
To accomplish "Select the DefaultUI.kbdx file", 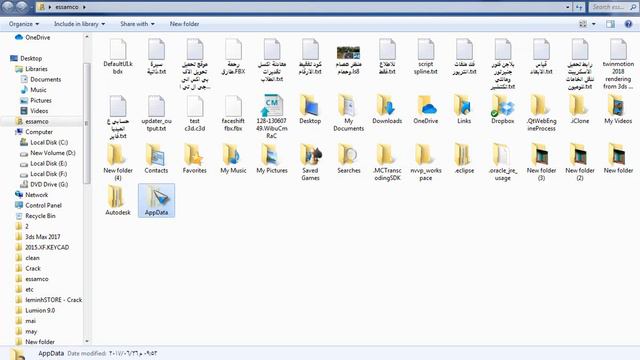I will click(x=118, y=57).
